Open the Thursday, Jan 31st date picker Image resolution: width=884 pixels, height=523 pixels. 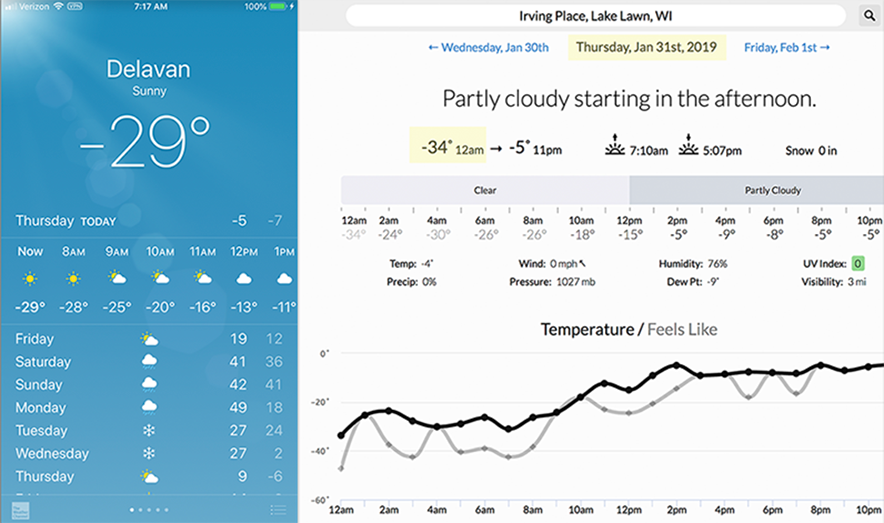tap(647, 47)
